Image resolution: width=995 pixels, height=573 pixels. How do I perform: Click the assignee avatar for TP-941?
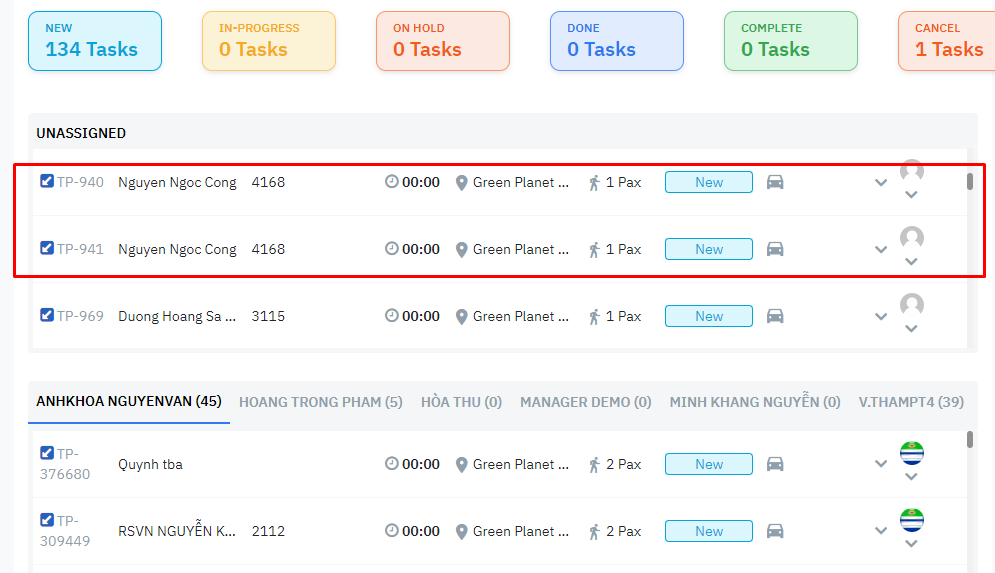(x=911, y=238)
